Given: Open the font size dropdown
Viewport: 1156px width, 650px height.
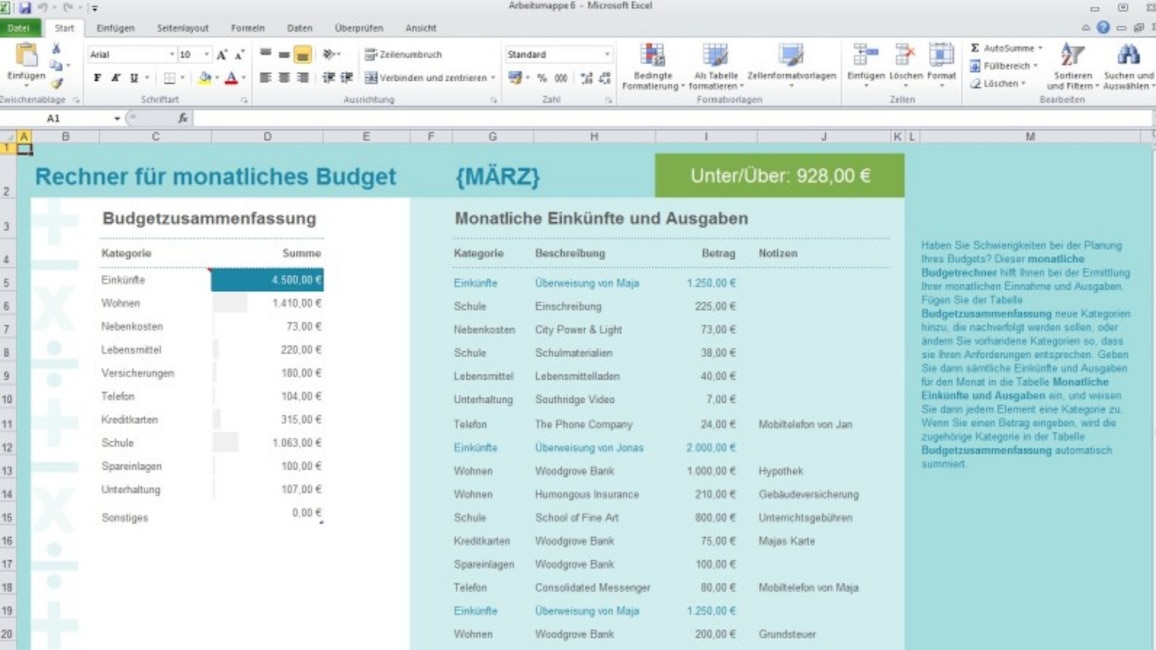Looking at the screenshot, I should click(206, 55).
